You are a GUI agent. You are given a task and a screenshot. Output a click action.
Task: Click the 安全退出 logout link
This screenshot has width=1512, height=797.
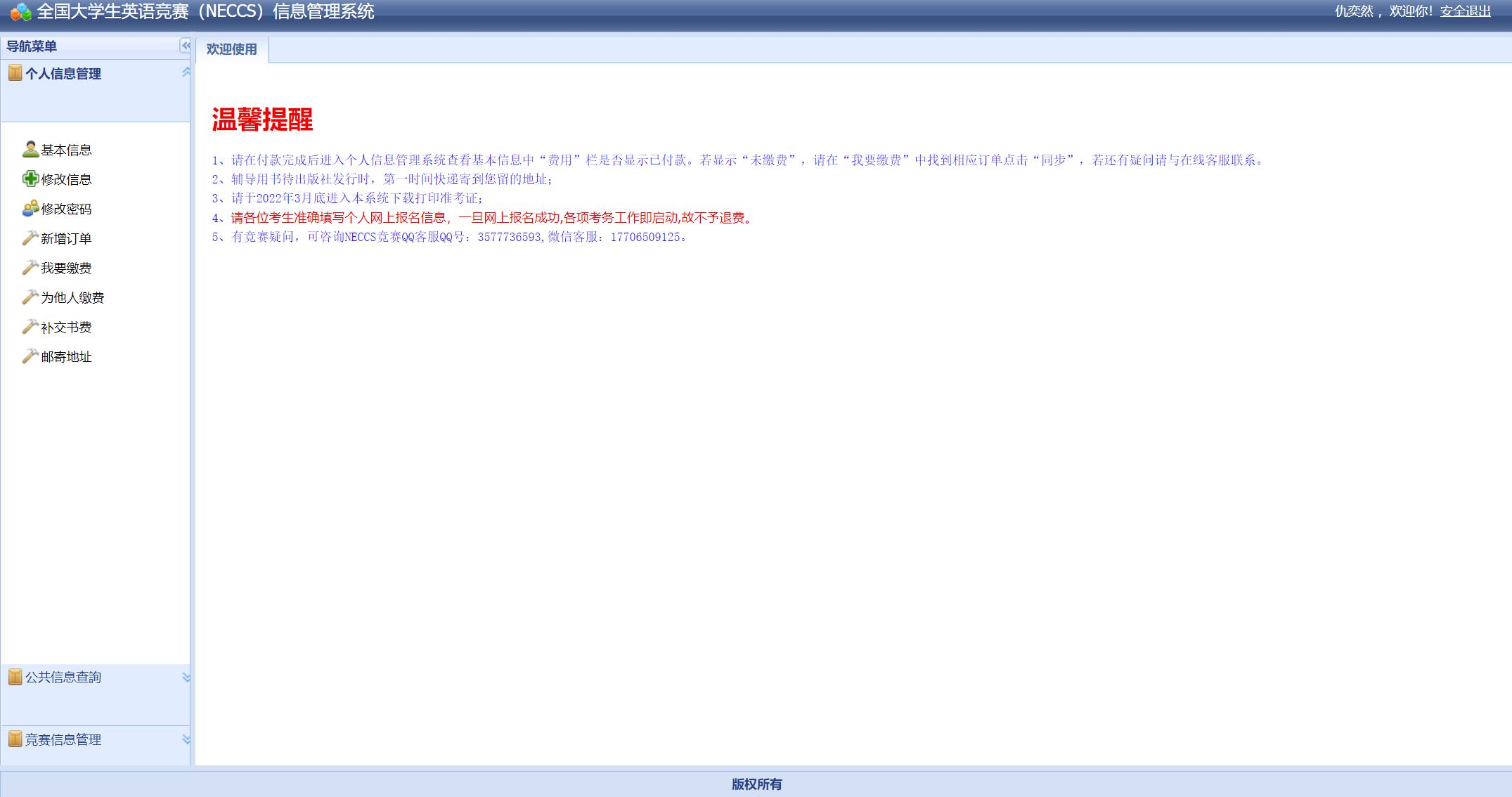[x=1465, y=11]
